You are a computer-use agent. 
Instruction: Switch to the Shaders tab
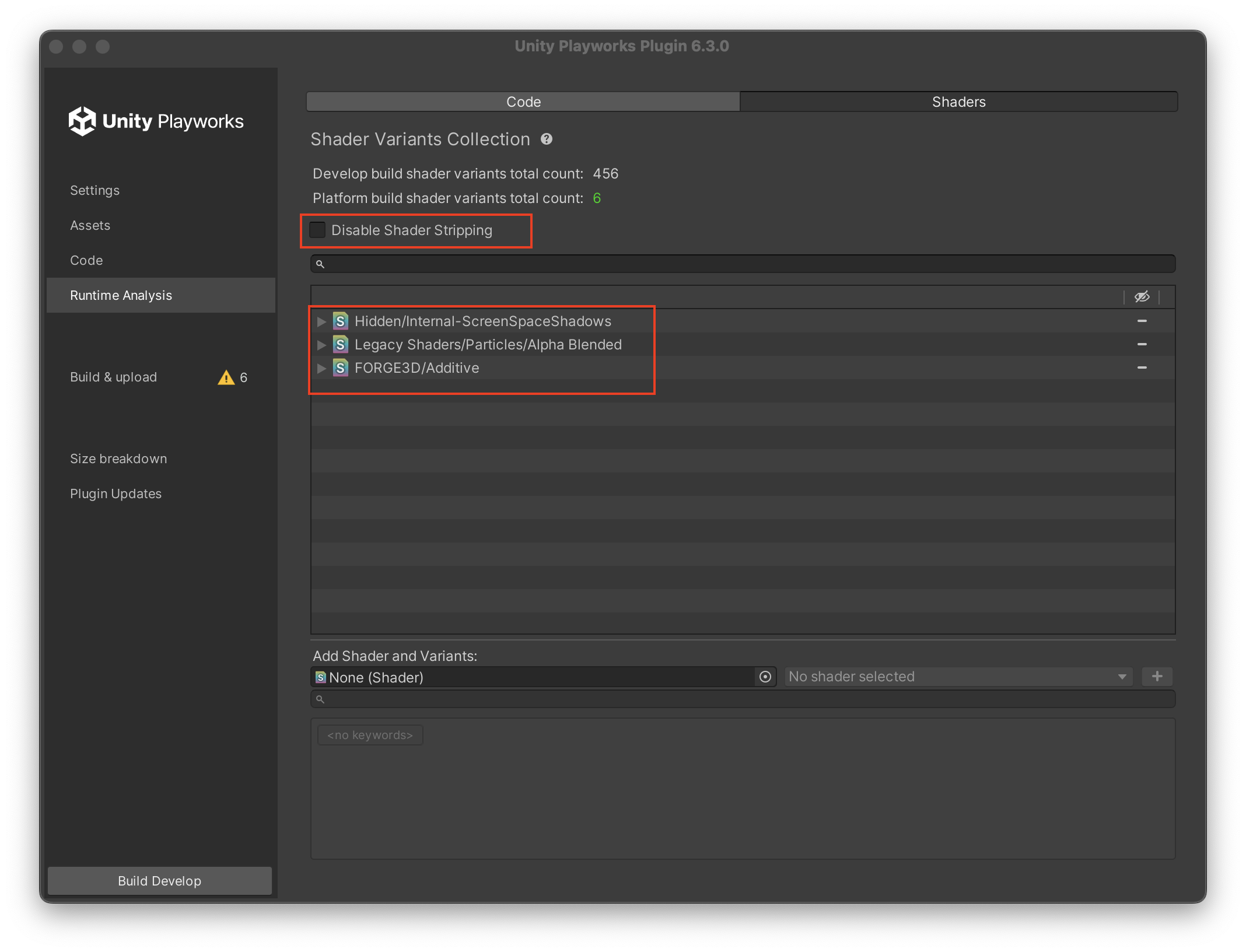coord(958,101)
